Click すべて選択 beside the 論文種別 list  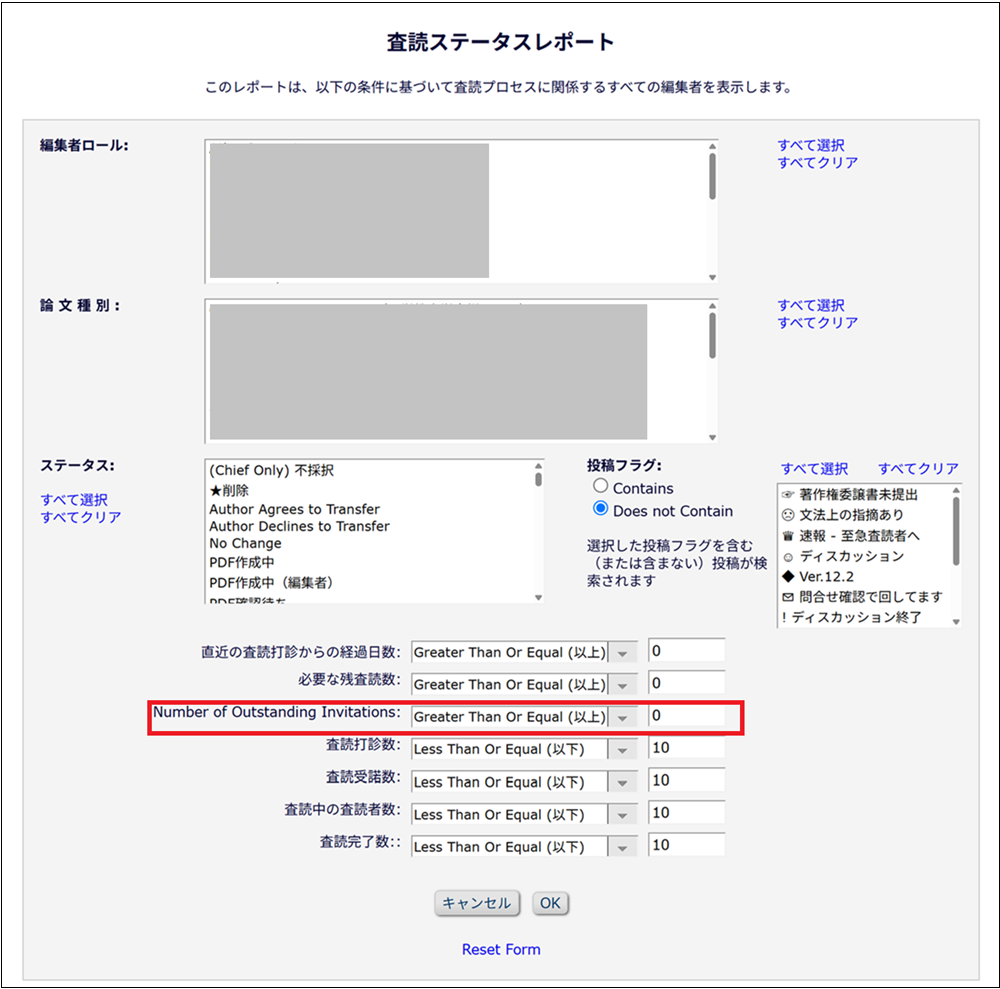coord(811,305)
